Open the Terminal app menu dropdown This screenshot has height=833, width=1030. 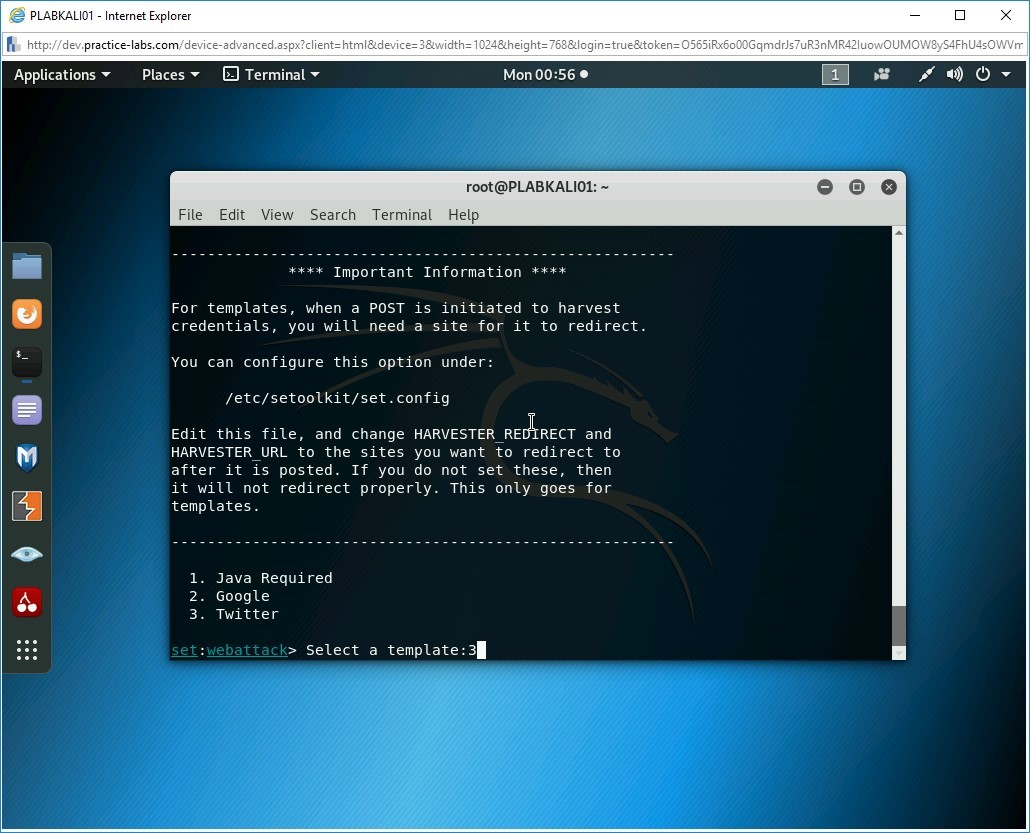pos(271,74)
